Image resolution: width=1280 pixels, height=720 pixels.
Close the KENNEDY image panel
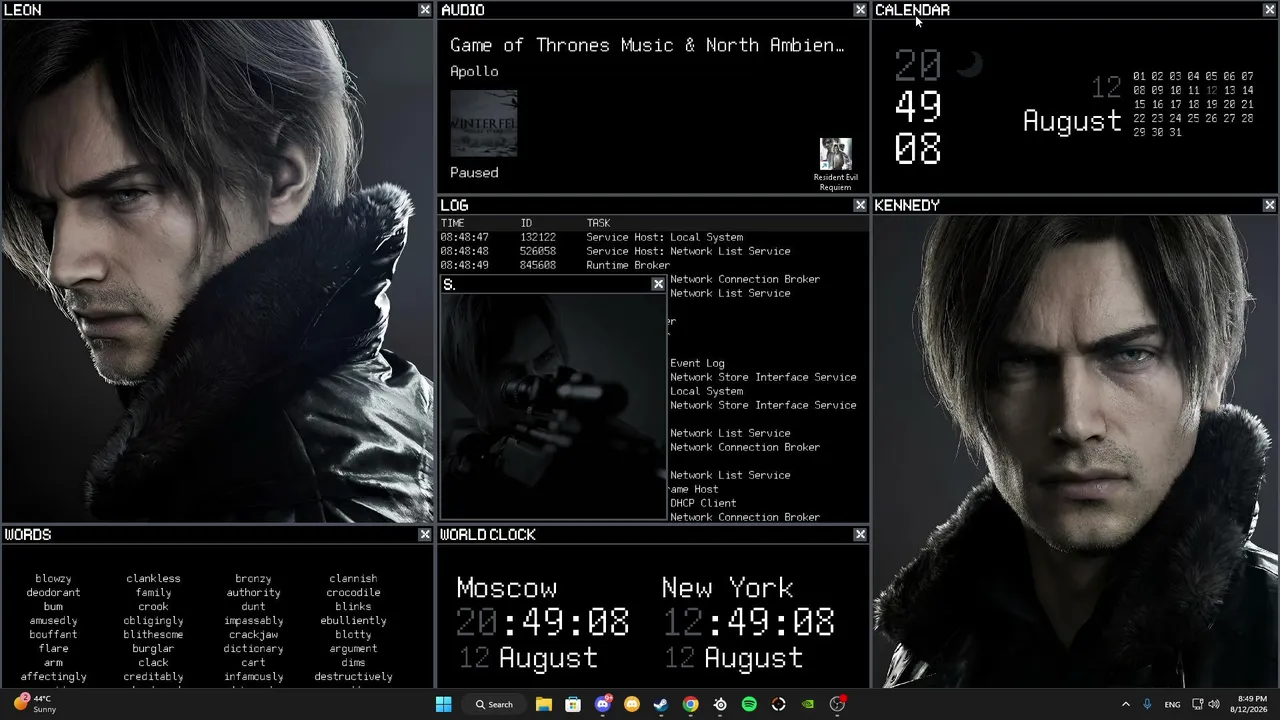coord(1270,205)
